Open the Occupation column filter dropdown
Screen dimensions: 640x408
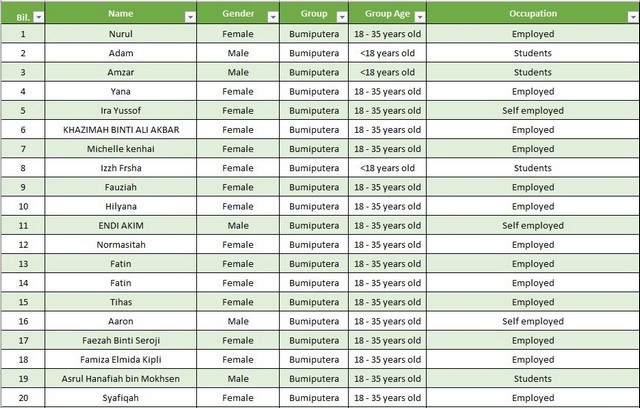[630, 17]
